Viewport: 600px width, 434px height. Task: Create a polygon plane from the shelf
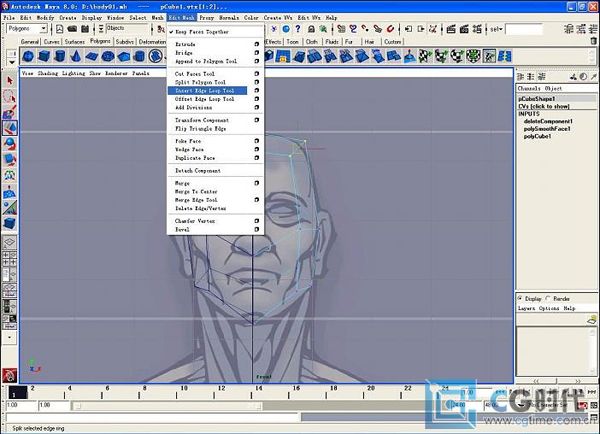point(92,57)
